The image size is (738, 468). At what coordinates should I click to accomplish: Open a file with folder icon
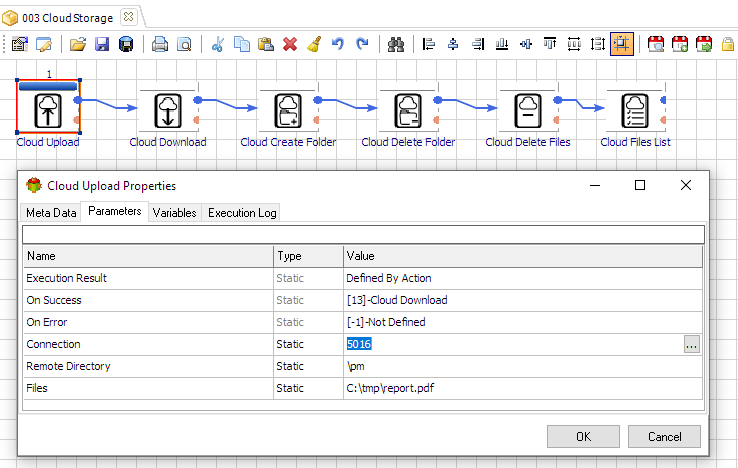78,44
